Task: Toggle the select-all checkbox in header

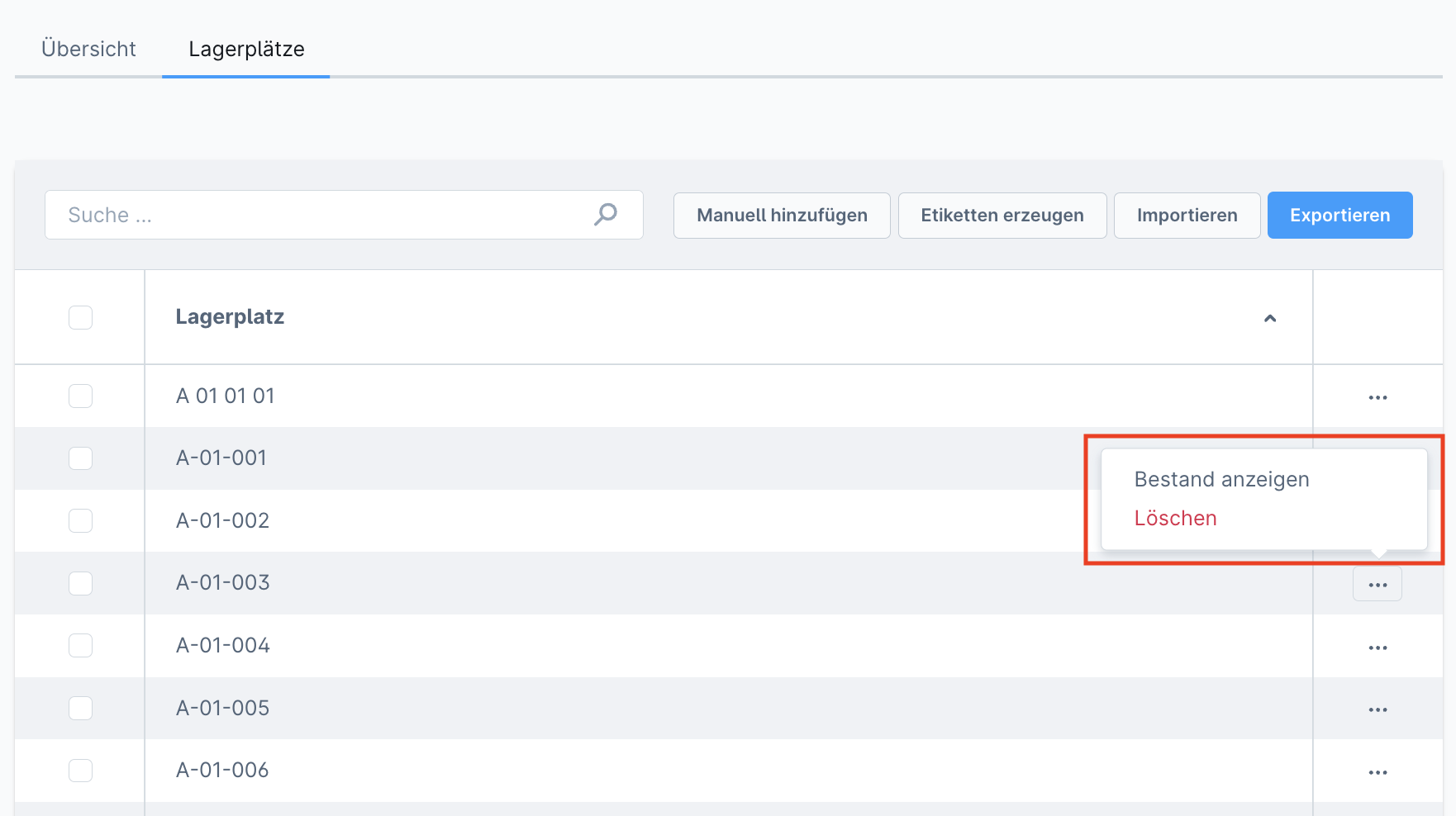Action: click(80, 317)
